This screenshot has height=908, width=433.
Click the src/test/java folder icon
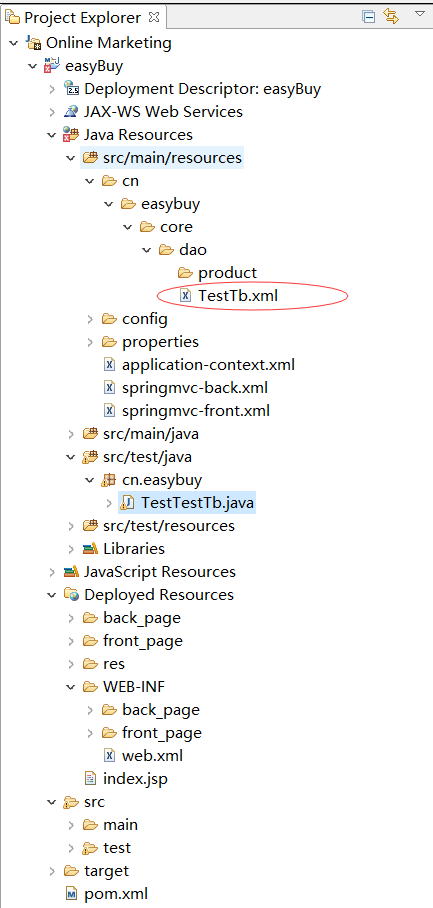click(91, 456)
